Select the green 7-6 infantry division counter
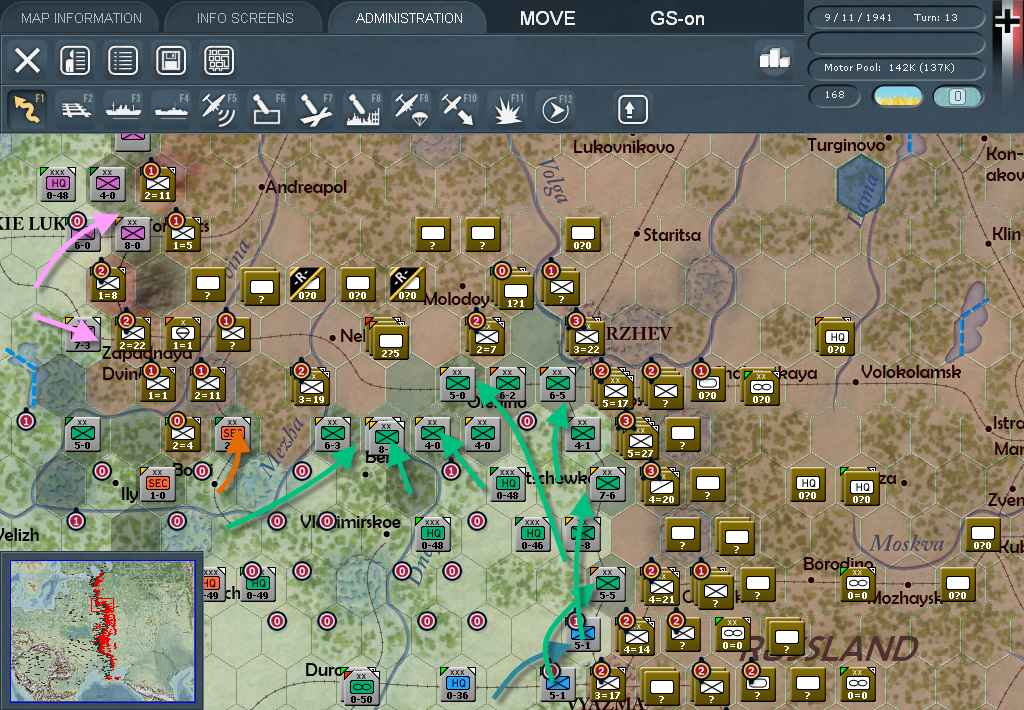Viewport: 1024px width, 710px height. [x=608, y=483]
